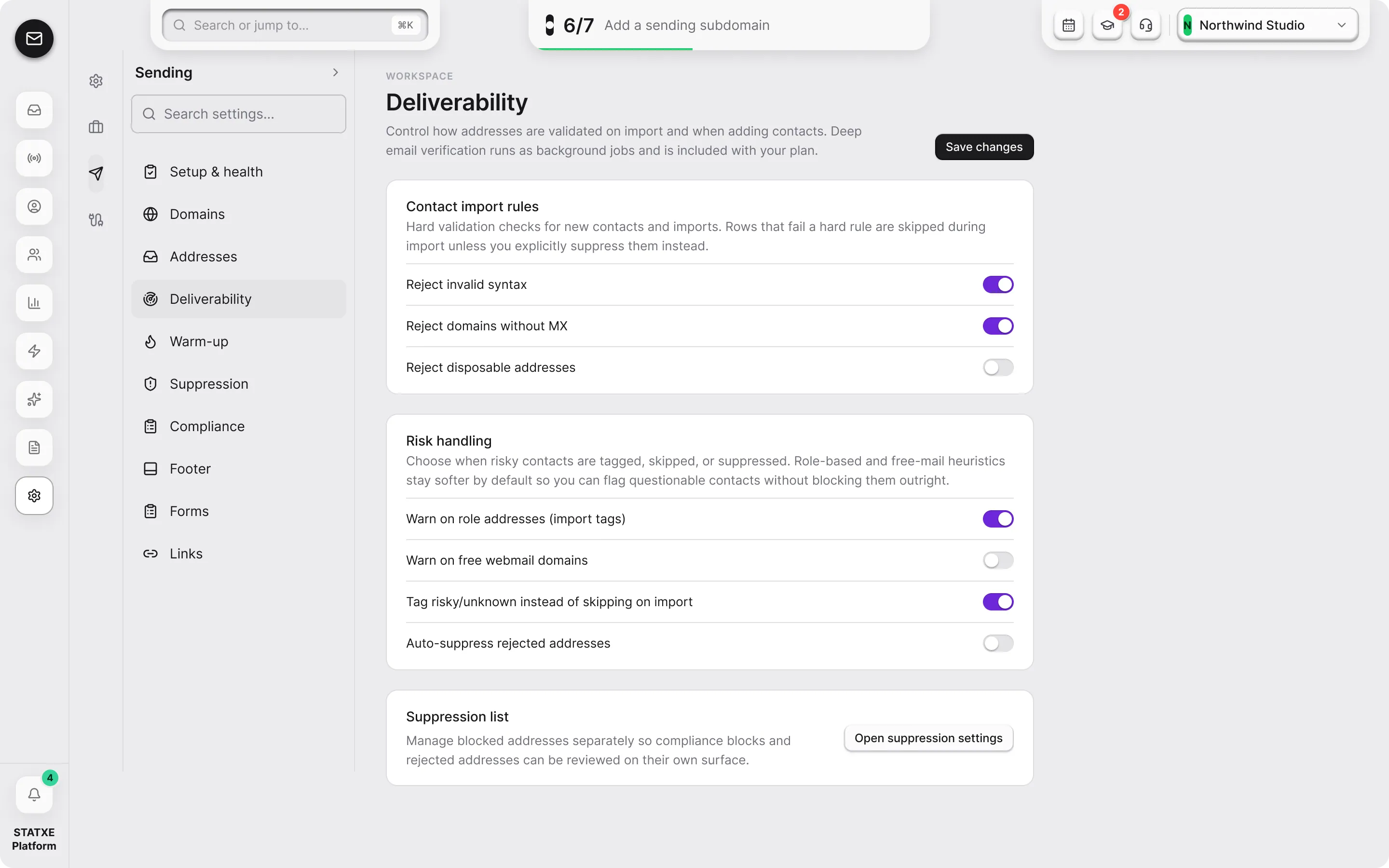Image resolution: width=1389 pixels, height=868 pixels.
Task: Open the people group icon in left rail
Action: point(34,254)
